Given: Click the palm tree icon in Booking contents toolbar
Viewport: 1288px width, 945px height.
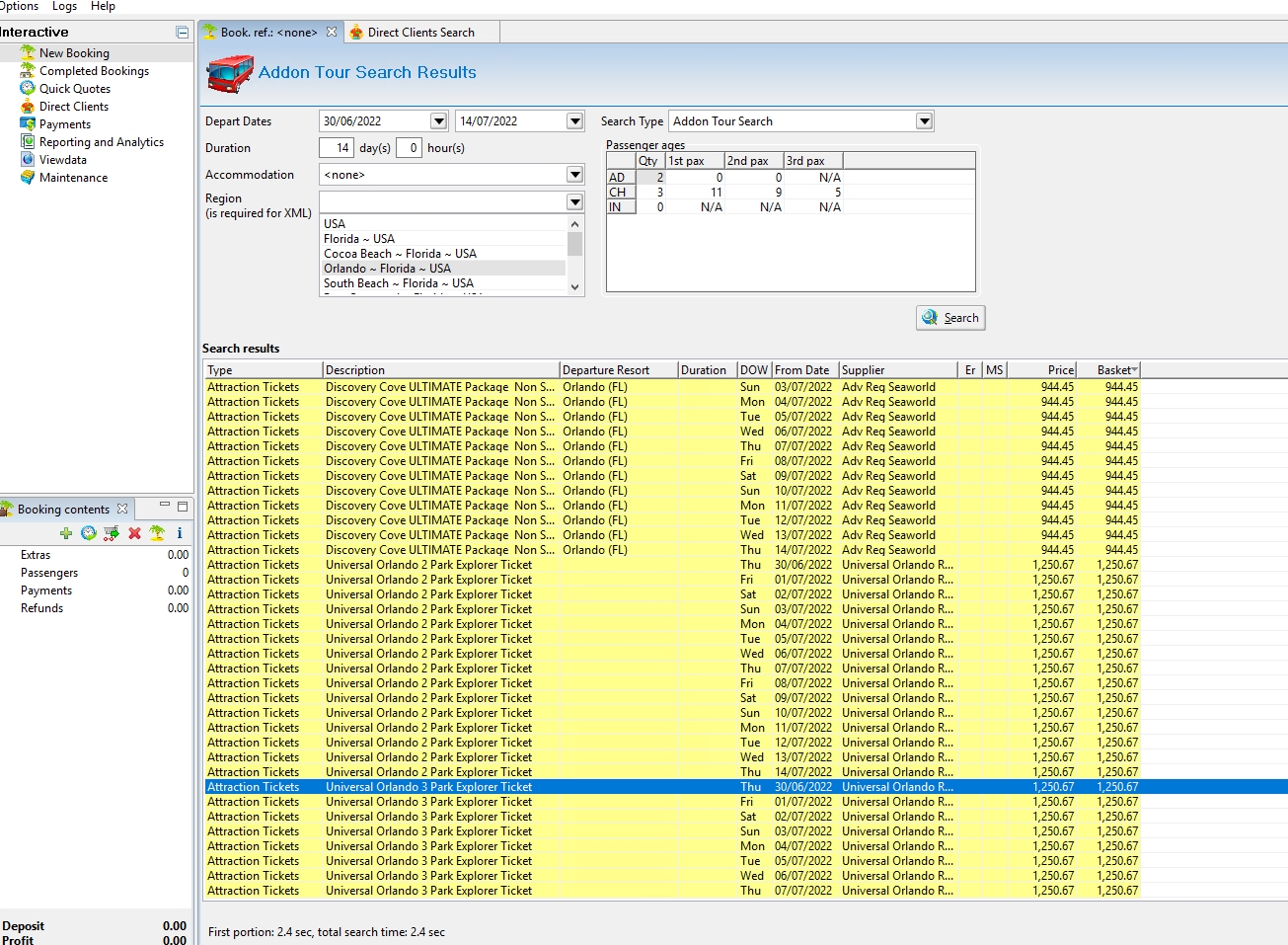Looking at the screenshot, I should coord(157,533).
